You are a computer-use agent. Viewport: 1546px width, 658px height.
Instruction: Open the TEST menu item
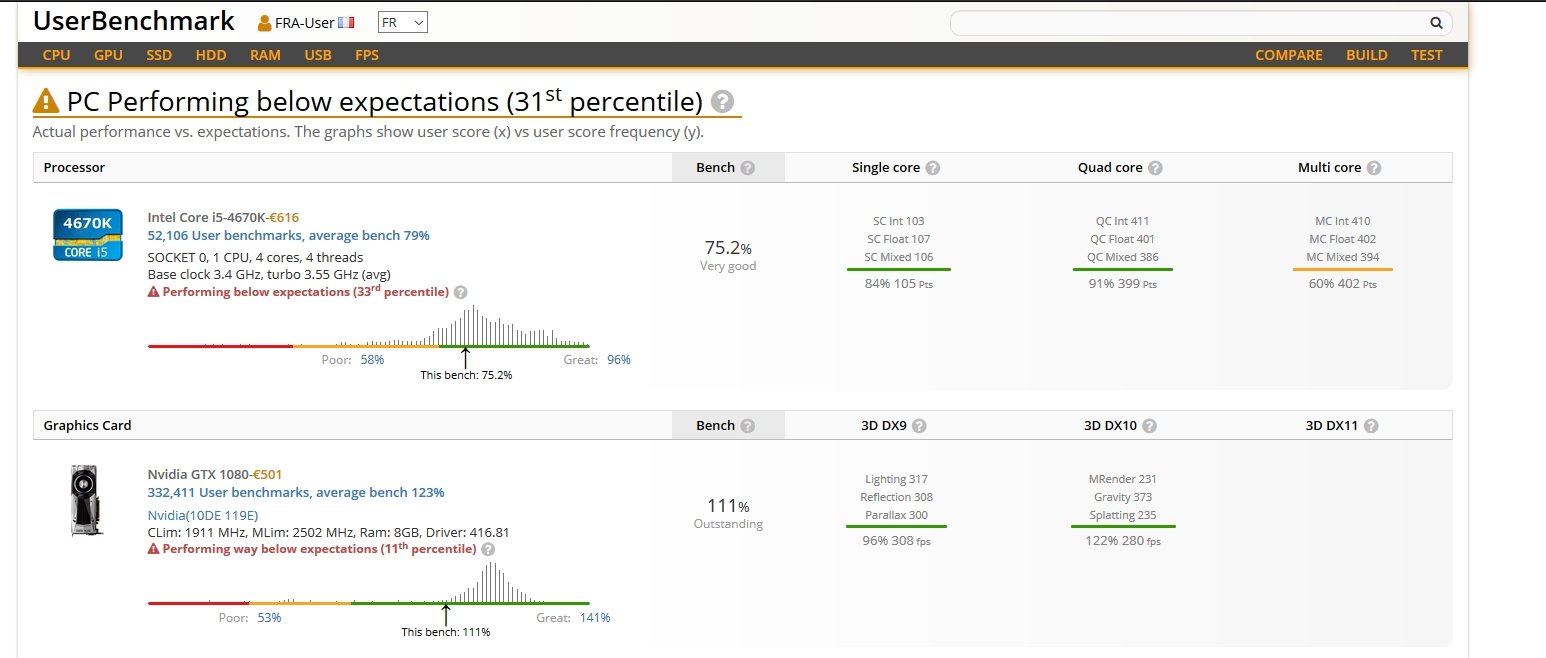(x=1427, y=56)
